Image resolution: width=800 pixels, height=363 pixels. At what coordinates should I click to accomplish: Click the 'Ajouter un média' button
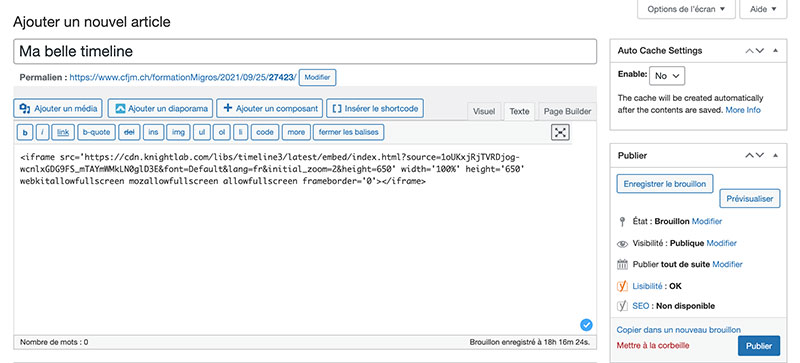pos(58,108)
